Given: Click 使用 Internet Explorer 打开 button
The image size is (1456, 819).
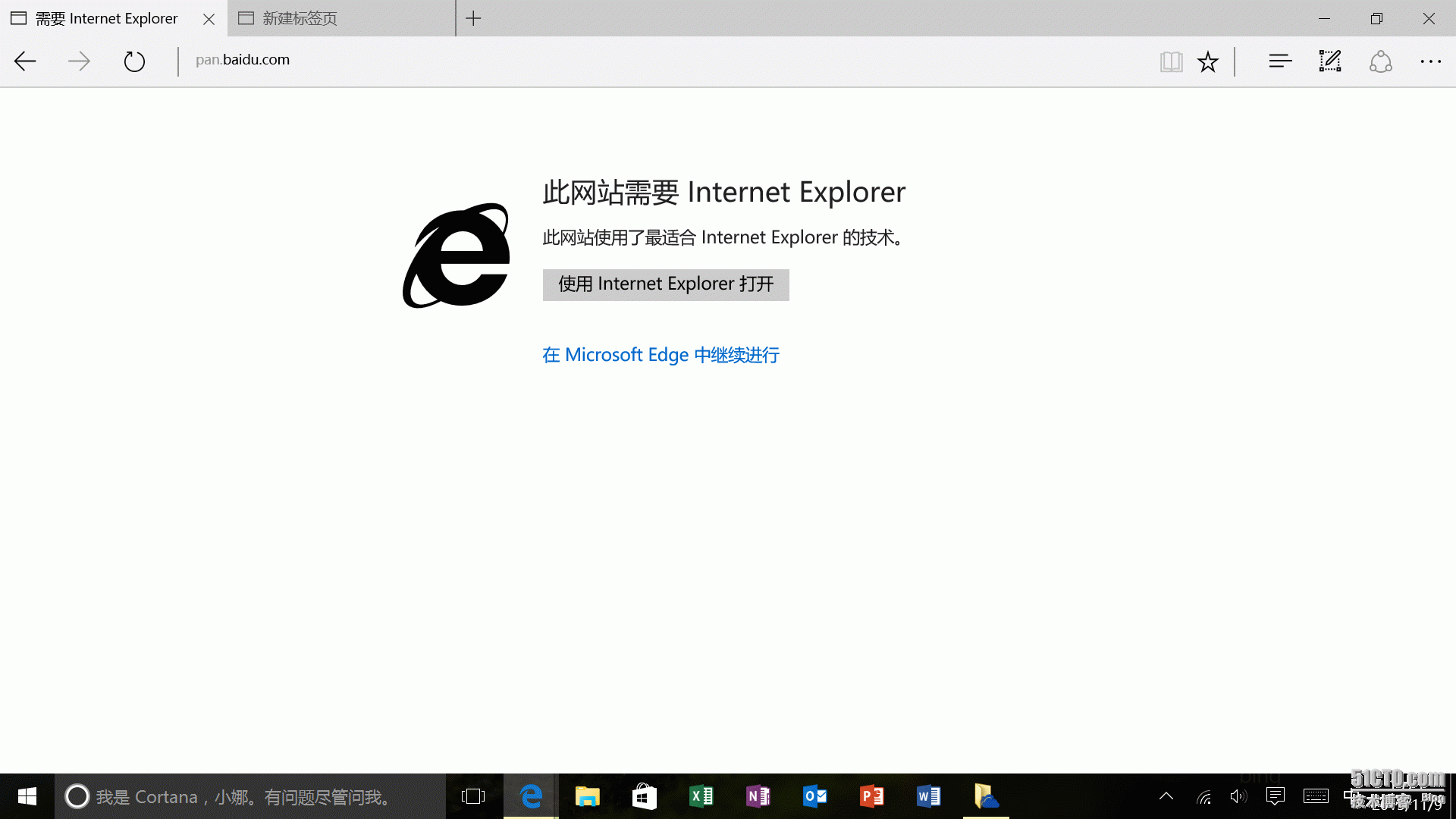Looking at the screenshot, I should pos(666,284).
